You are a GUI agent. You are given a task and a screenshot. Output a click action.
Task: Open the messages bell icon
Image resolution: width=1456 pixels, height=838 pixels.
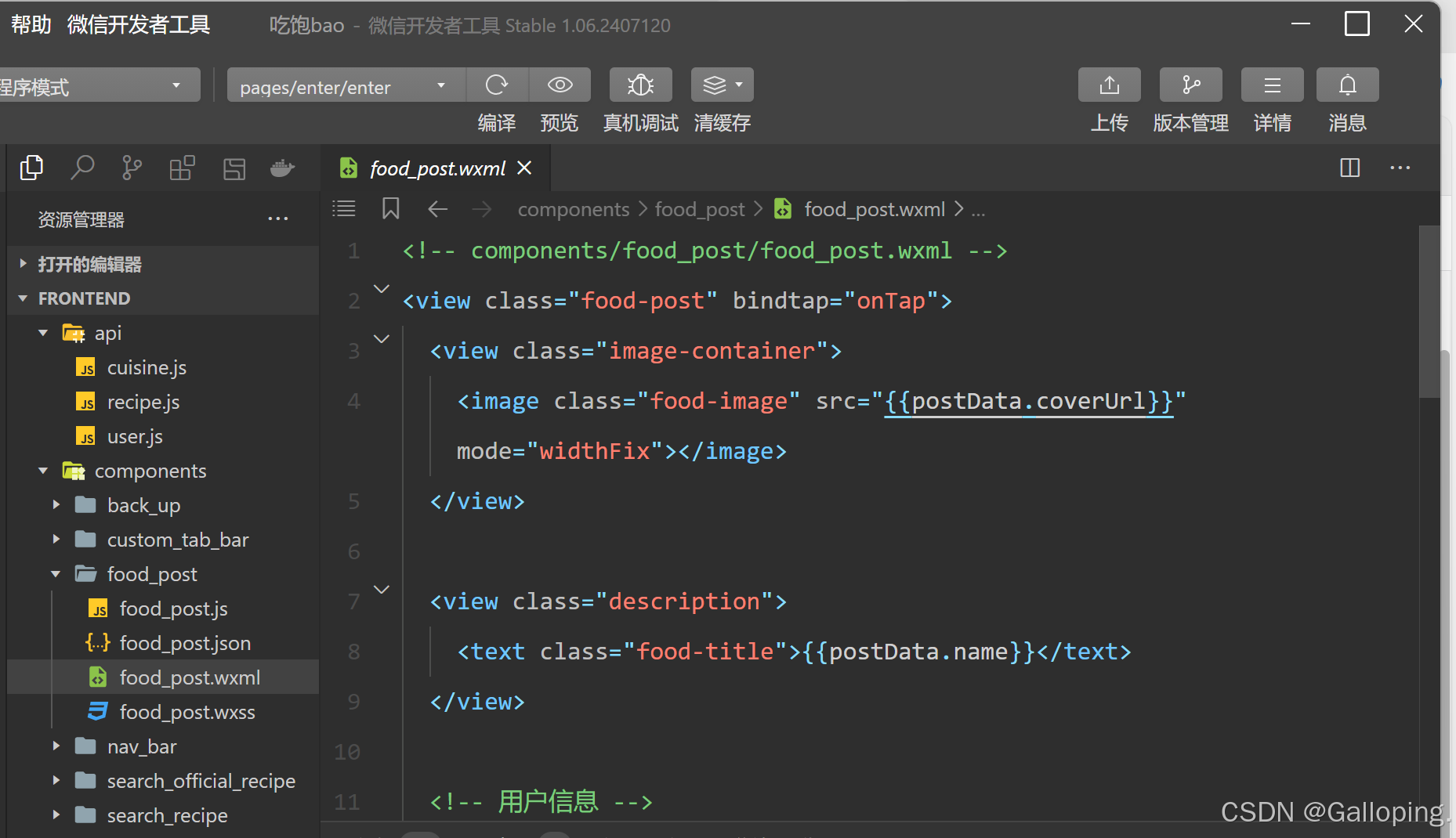1347,85
